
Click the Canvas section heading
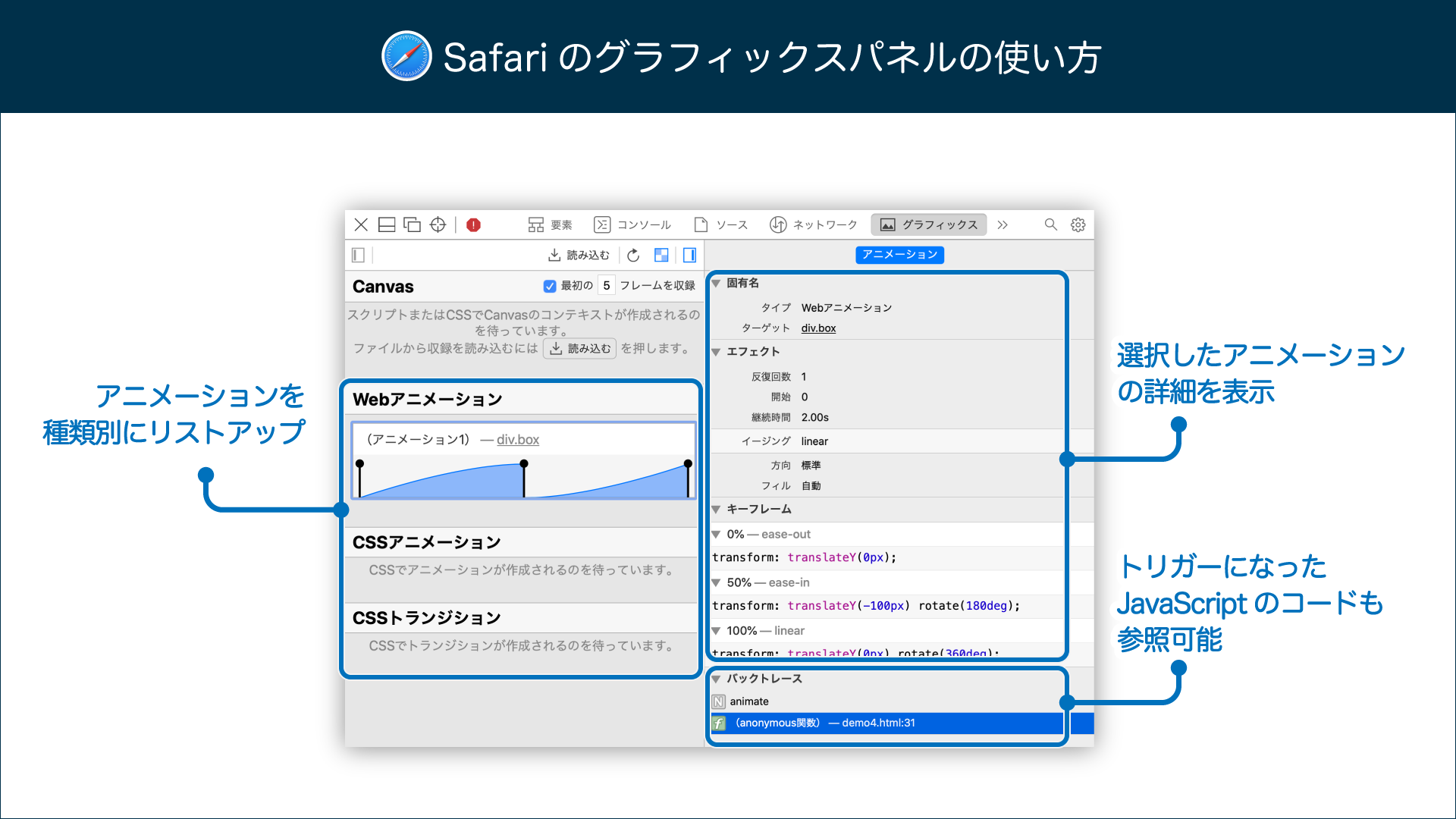click(383, 286)
